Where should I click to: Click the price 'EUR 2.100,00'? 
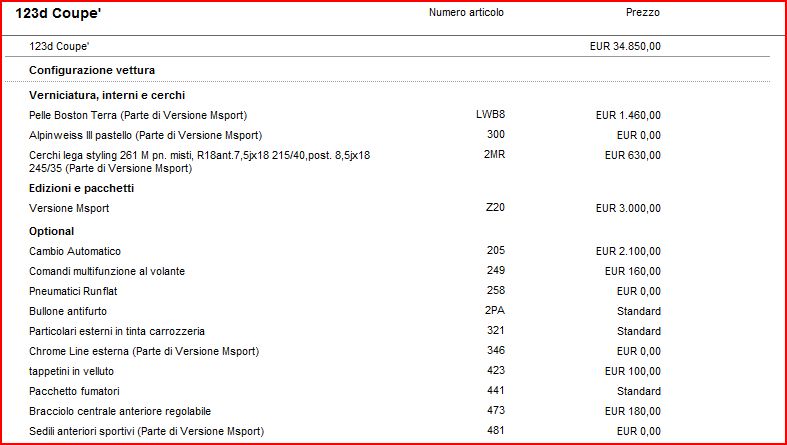coord(628,251)
